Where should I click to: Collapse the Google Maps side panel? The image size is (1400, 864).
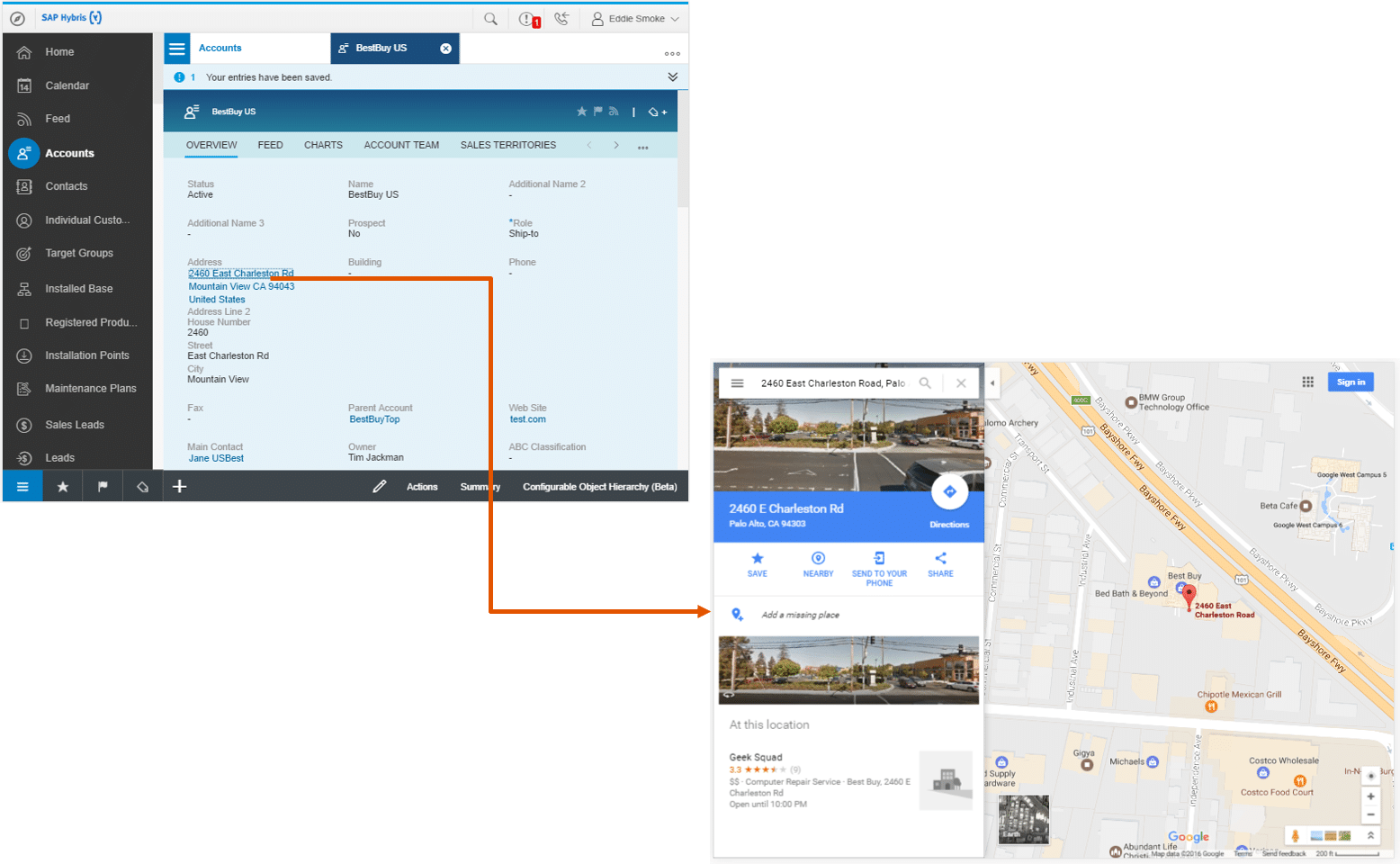tap(992, 383)
